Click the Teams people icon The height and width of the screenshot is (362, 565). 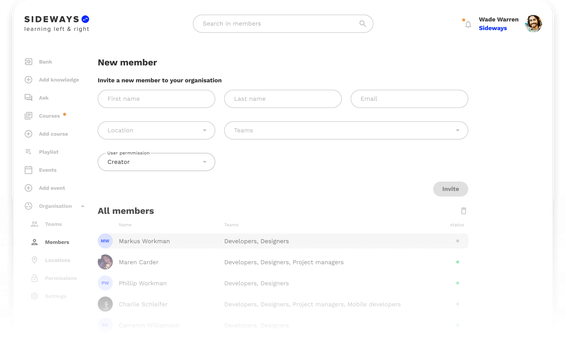(35, 224)
